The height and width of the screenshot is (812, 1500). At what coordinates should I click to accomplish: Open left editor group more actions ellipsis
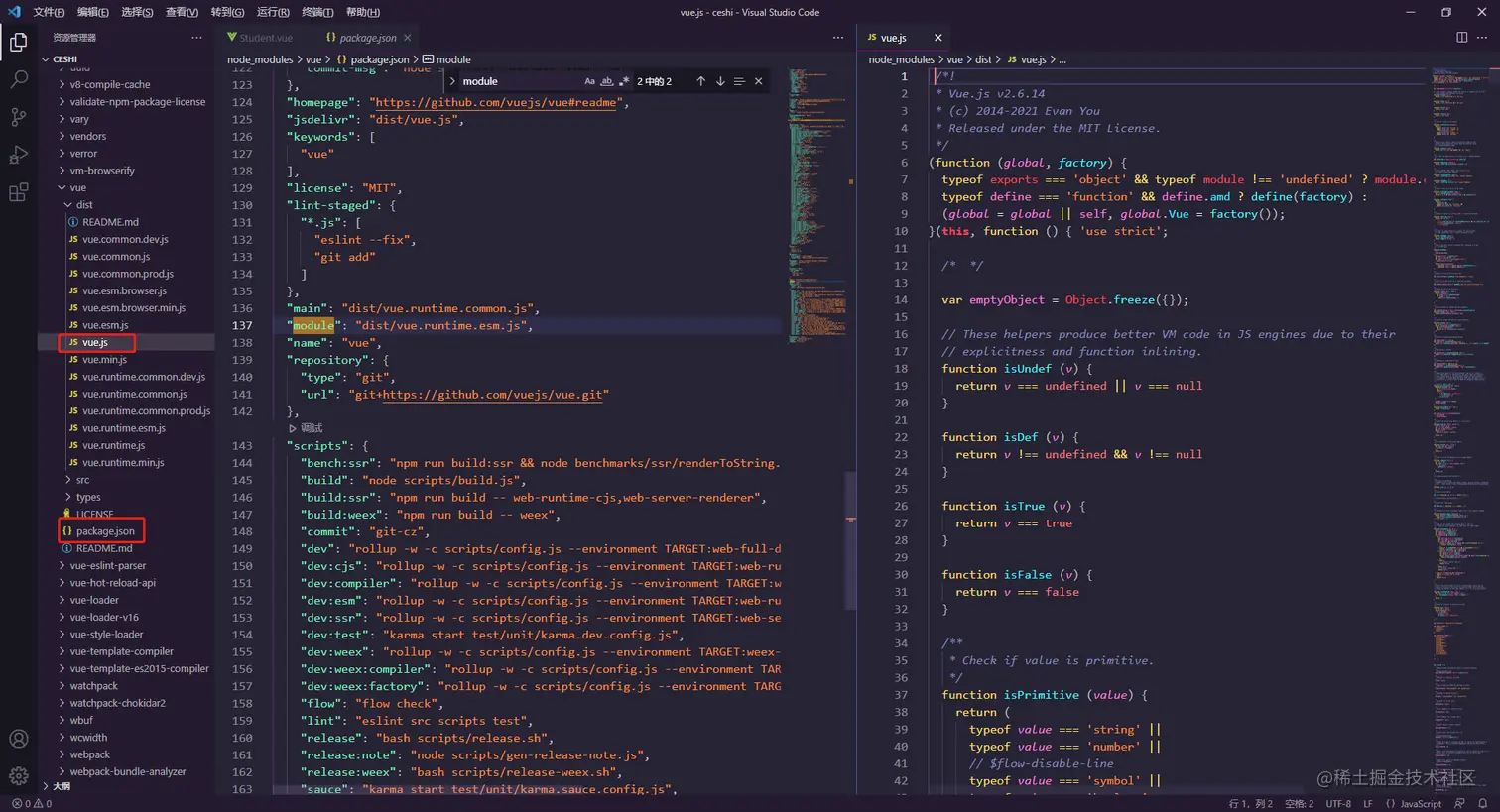click(x=838, y=38)
